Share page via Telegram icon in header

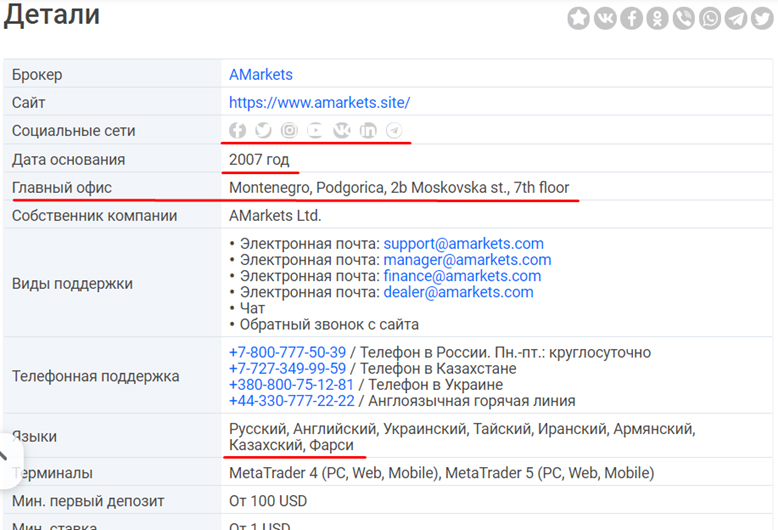coord(736,18)
